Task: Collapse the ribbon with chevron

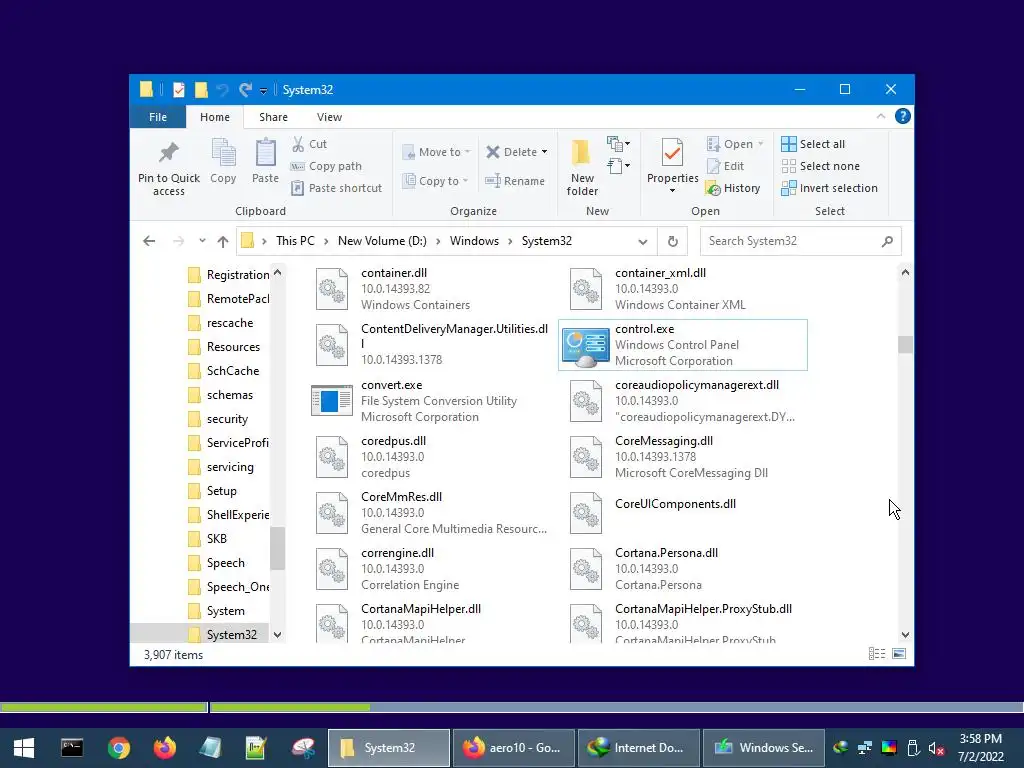Action: pos(880,116)
